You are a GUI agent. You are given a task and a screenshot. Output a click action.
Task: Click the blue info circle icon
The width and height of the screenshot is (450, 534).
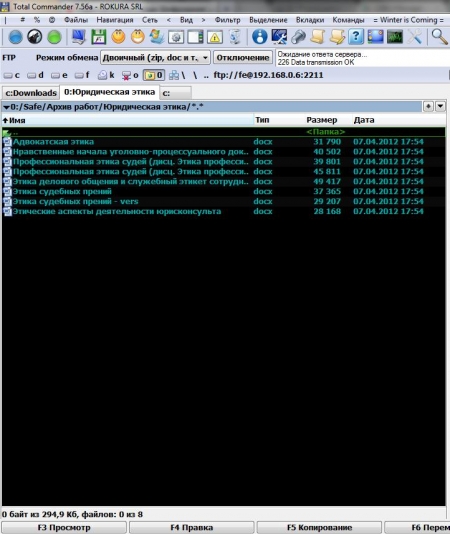[260, 36]
